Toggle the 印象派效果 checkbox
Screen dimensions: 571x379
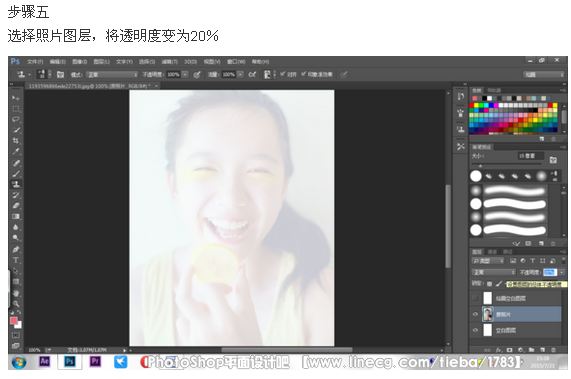(x=304, y=74)
